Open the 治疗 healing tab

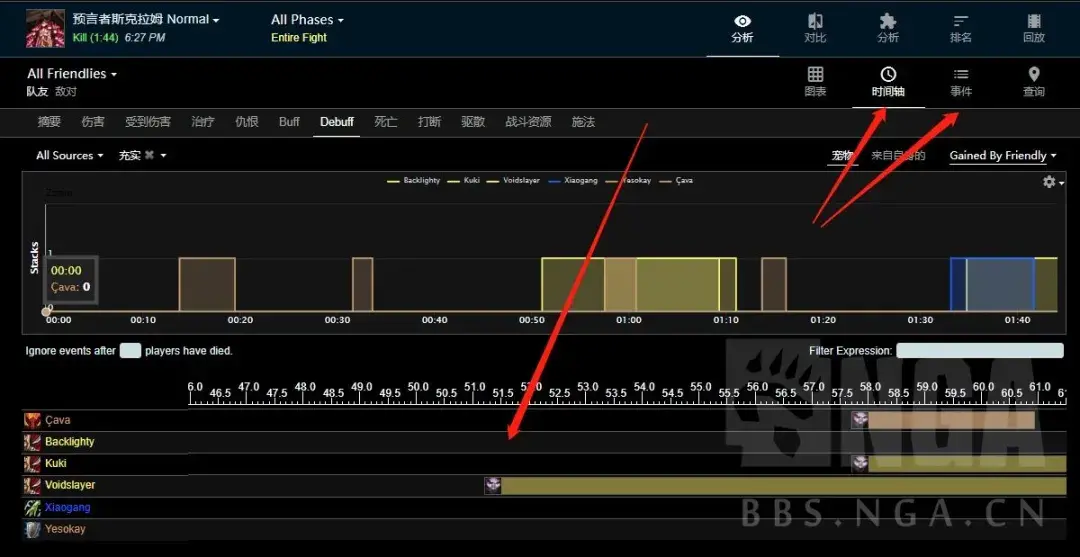point(203,122)
